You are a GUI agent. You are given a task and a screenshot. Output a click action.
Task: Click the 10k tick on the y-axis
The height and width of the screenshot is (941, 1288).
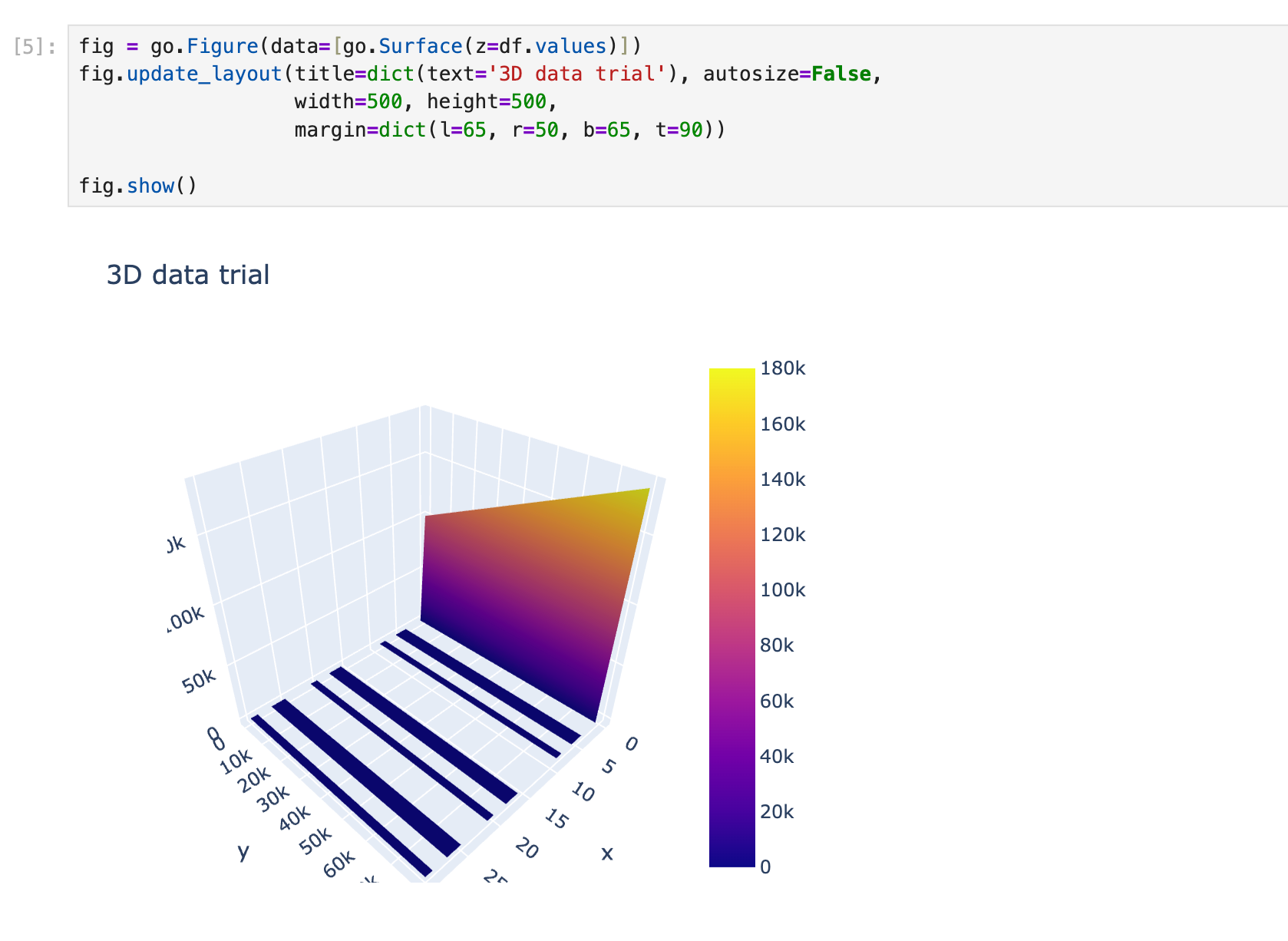point(236,763)
